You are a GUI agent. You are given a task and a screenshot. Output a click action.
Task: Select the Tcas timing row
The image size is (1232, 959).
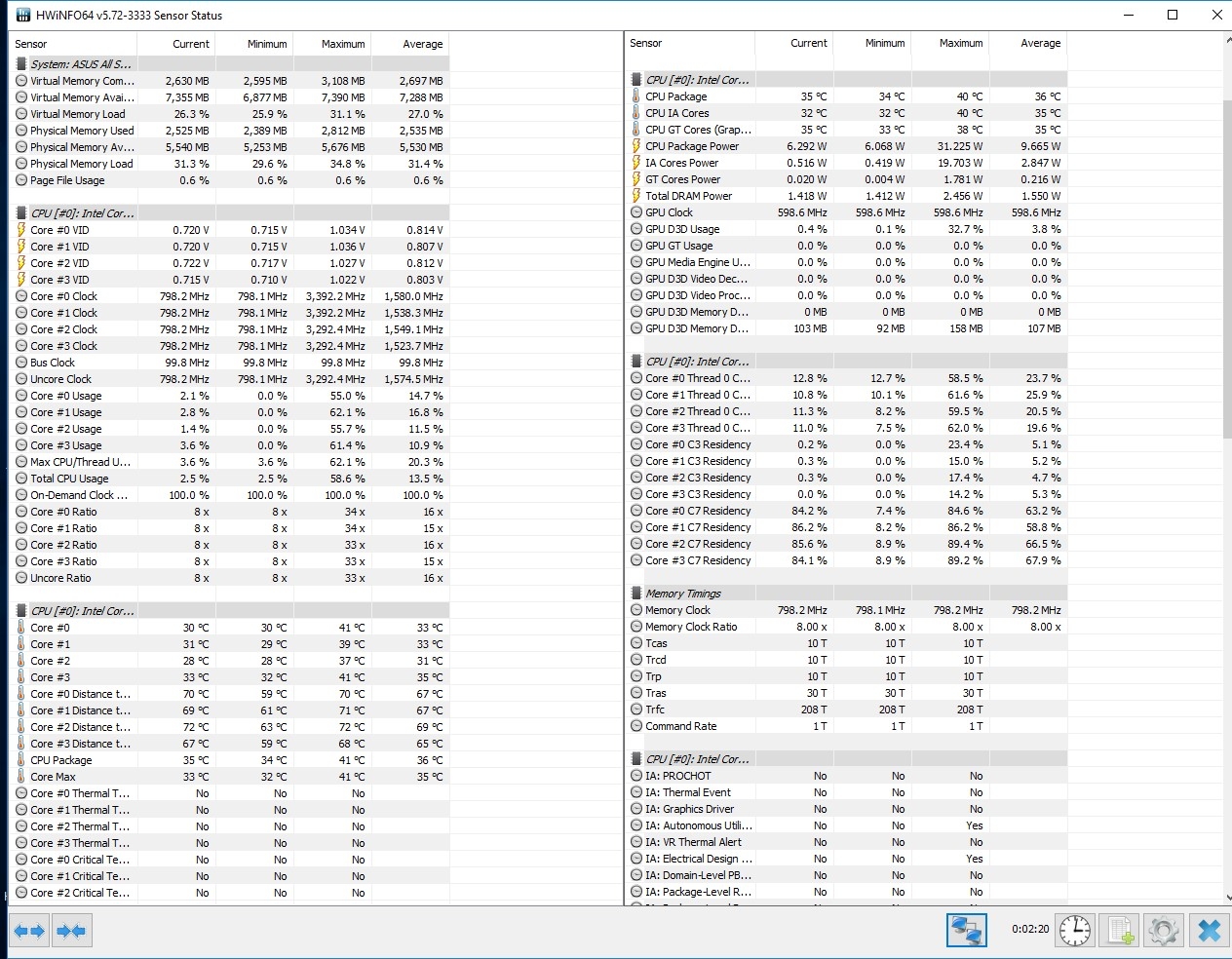(x=846, y=643)
